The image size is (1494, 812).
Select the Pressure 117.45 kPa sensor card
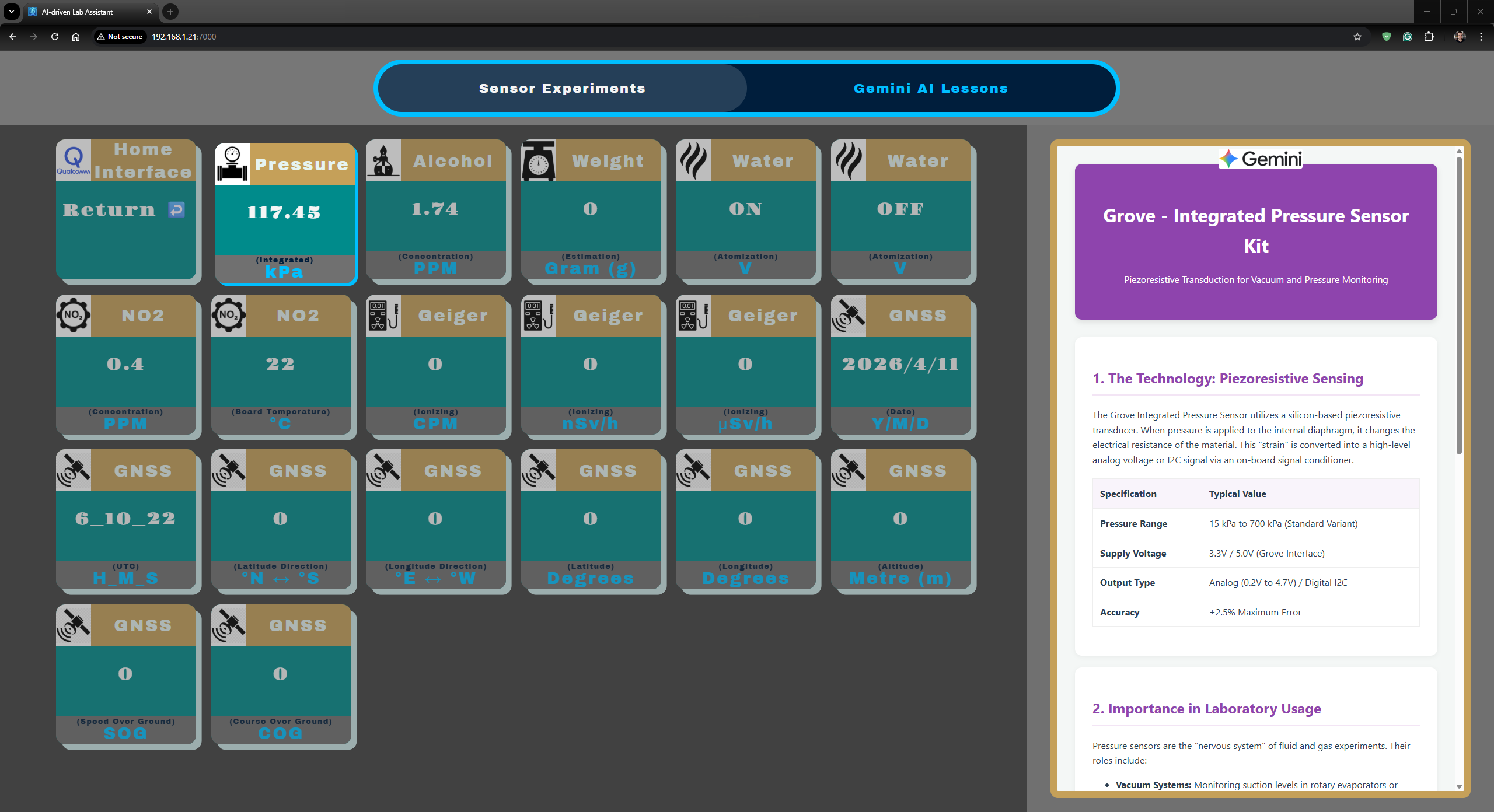[x=285, y=213]
